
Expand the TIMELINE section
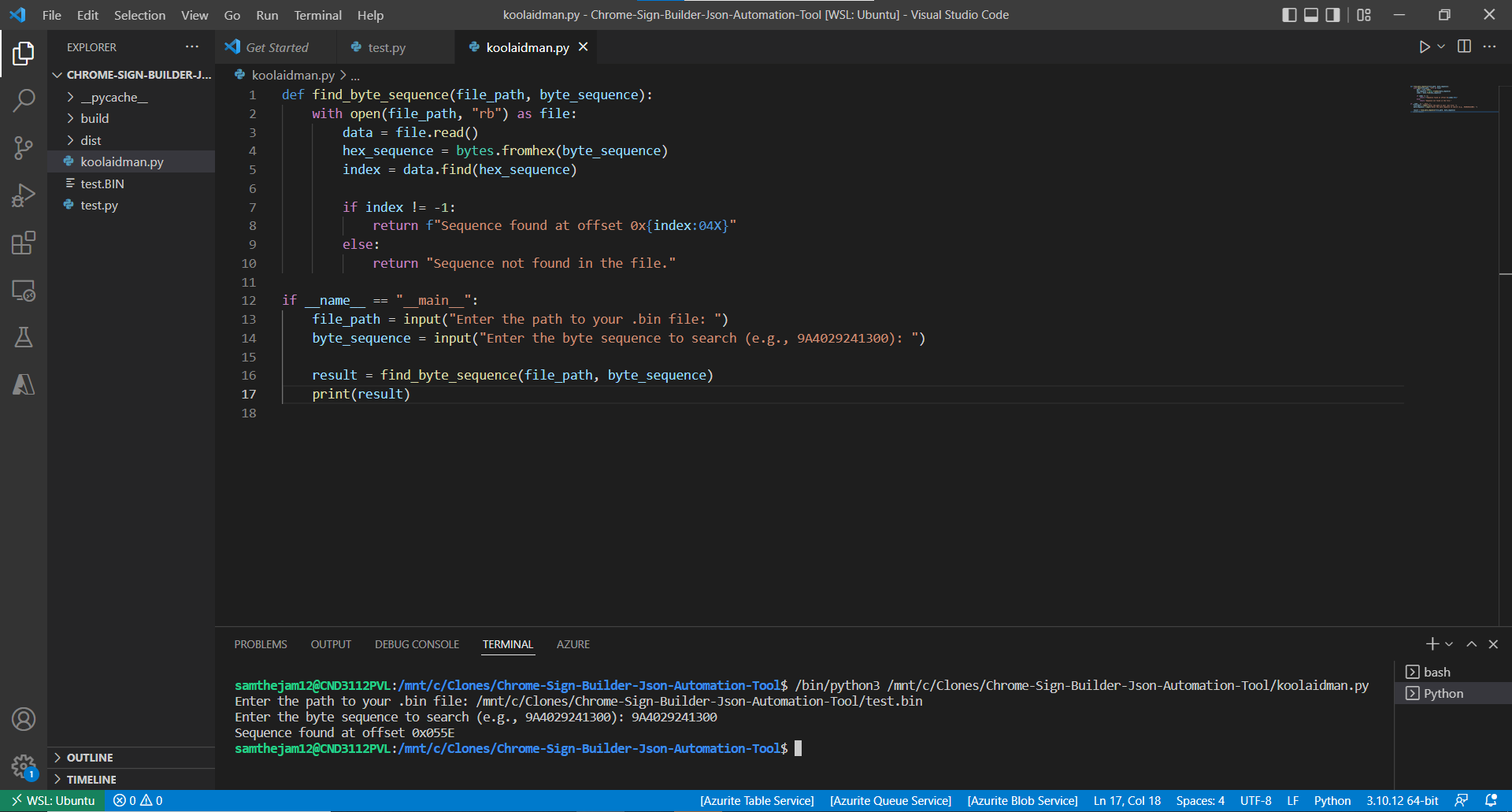(x=132, y=780)
